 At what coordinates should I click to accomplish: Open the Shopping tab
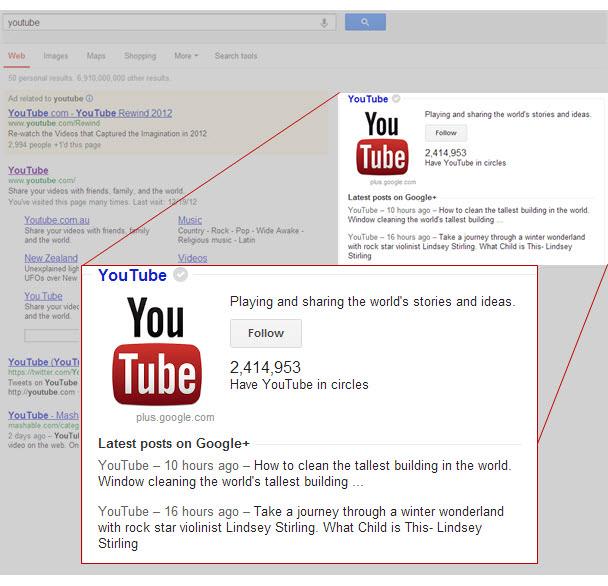point(140,56)
